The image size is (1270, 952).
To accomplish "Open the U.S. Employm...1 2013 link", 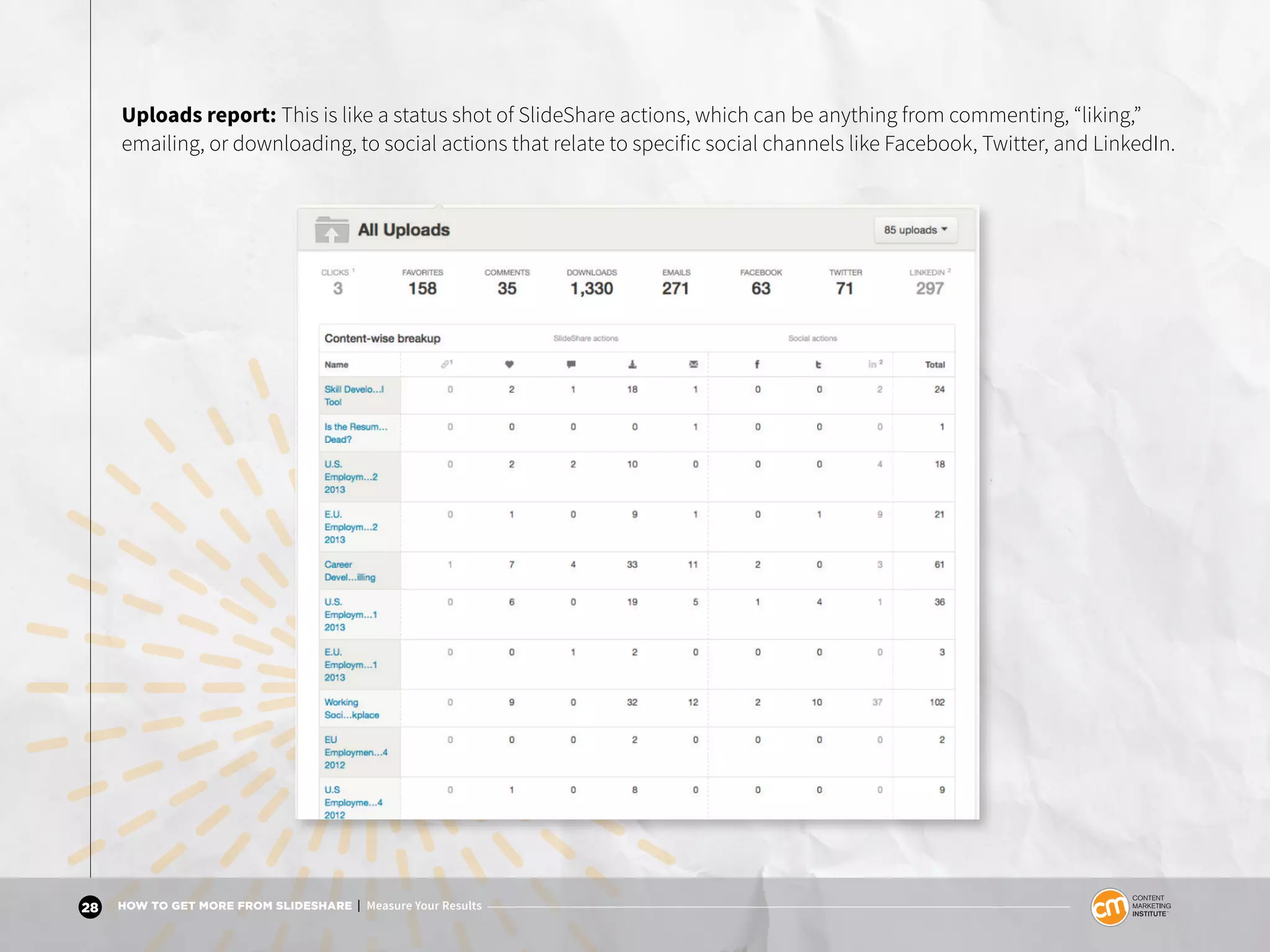I will click(351, 614).
